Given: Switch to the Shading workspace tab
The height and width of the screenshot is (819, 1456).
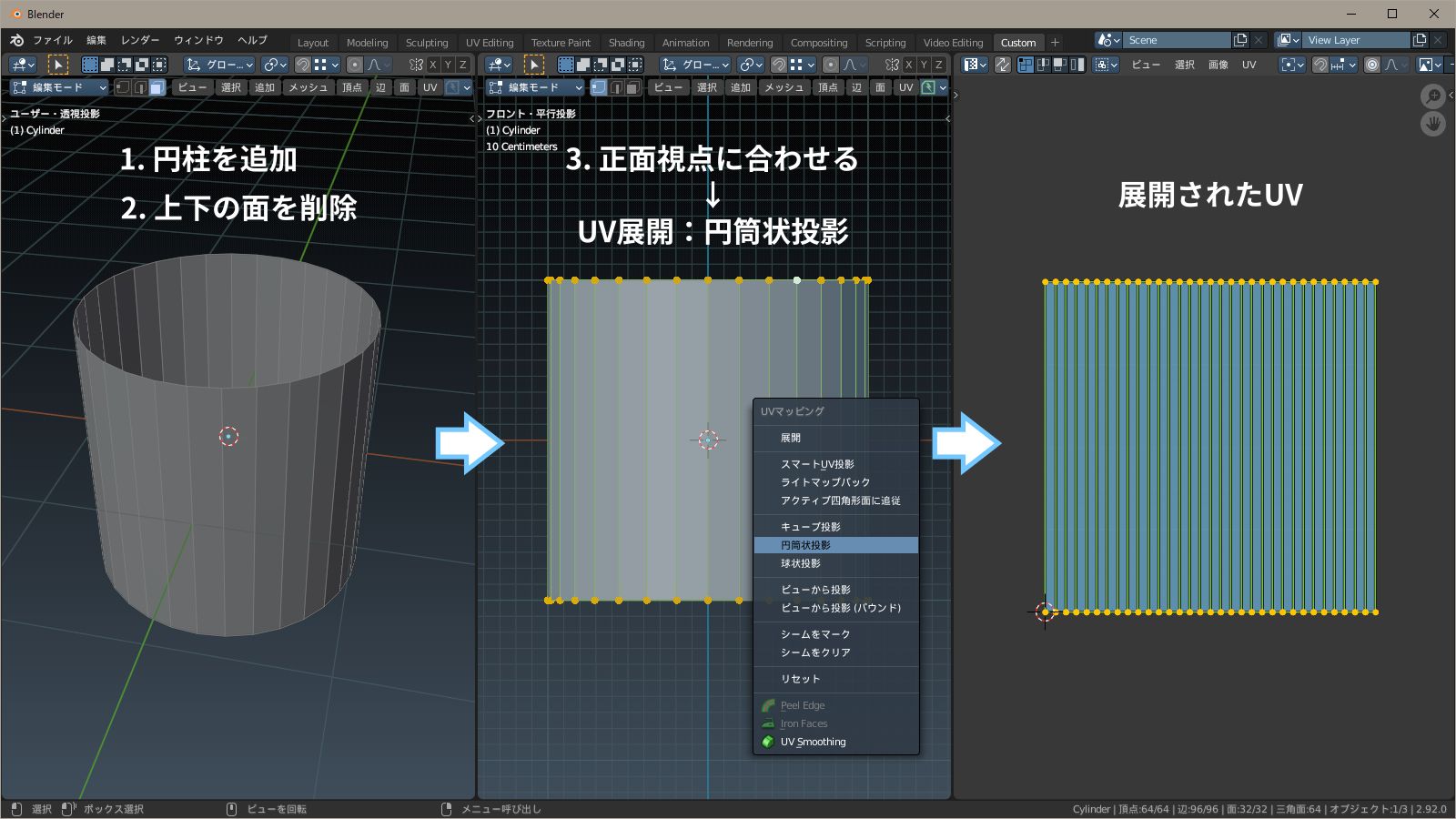Looking at the screenshot, I should (627, 42).
